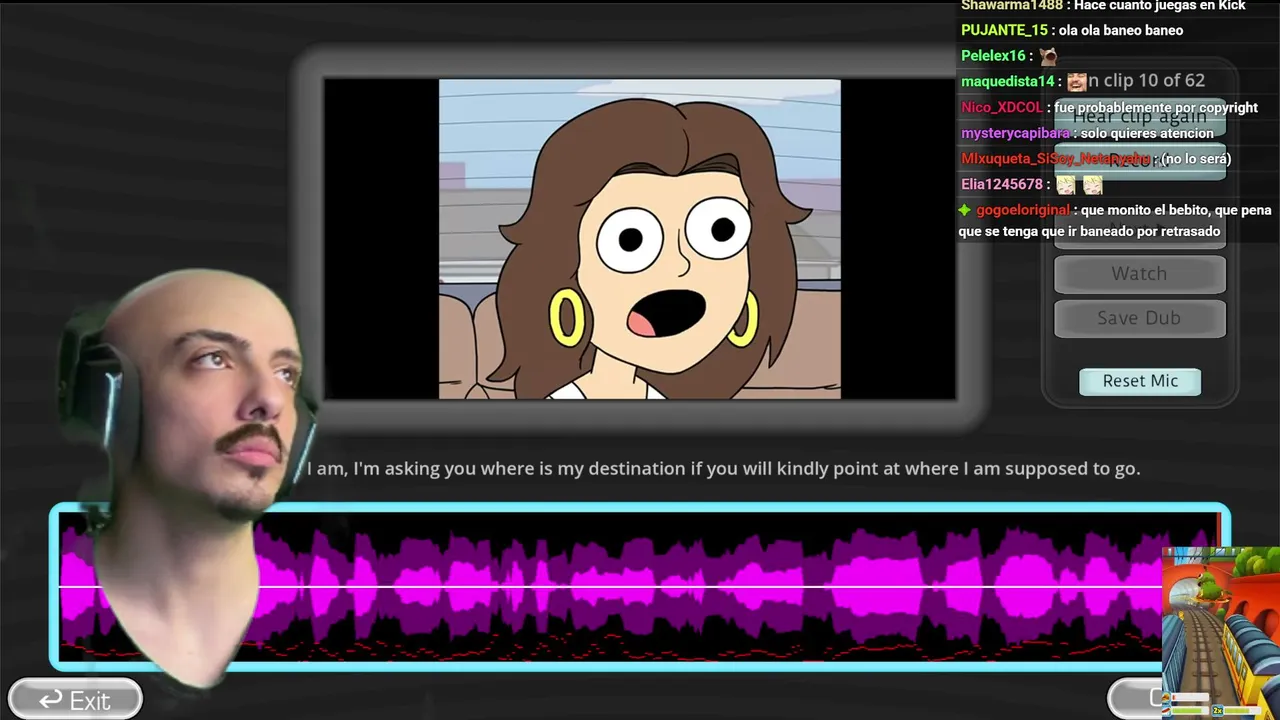The height and width of the screenshot is (720, 1280).
Task: Click the message "fue probablemente por copyright"
Action: click(x=1156, y=108)
